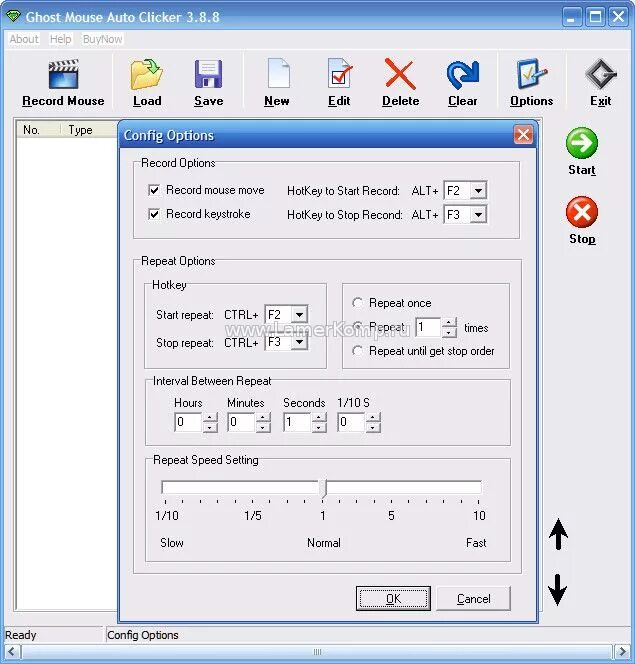Image resolution: width=635 pixels, height=664 pixels.
Task: Click the Record Mouse clapperboard icon
Action: [64, 74]
